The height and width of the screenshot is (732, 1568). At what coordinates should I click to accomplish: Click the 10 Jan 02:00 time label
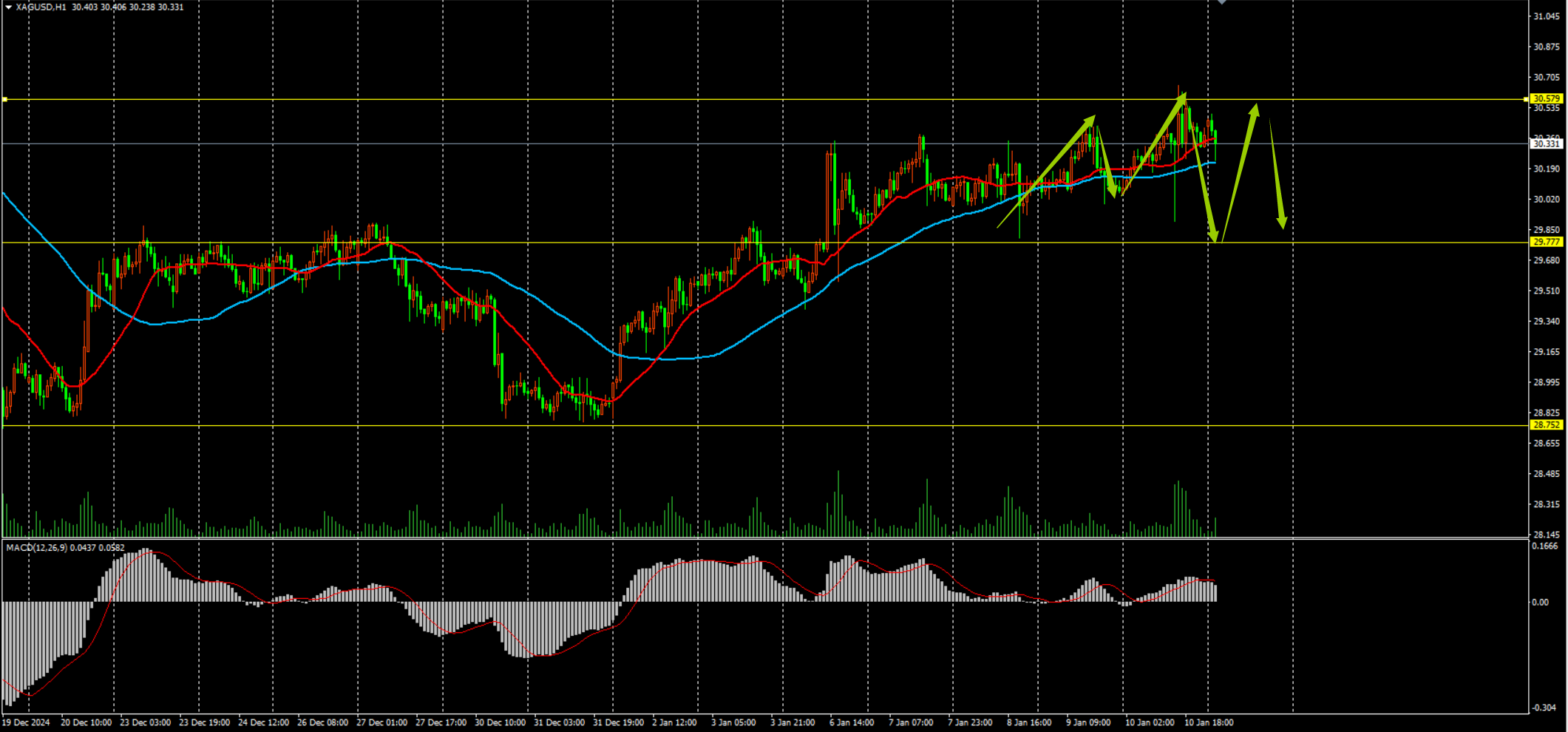1150,722
